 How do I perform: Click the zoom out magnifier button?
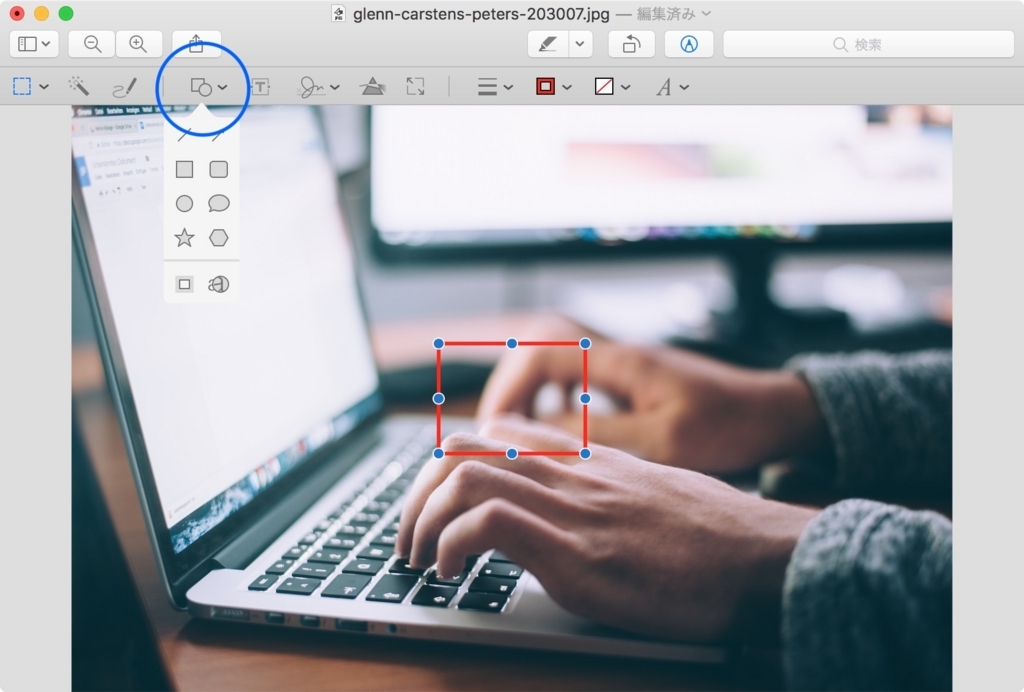click(92, 44)
